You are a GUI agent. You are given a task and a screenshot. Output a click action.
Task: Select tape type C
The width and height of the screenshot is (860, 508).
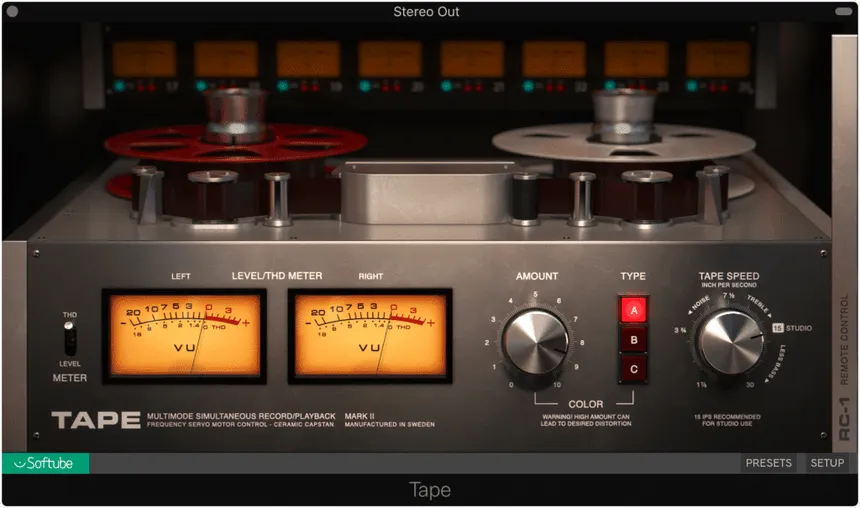(633, 369)
